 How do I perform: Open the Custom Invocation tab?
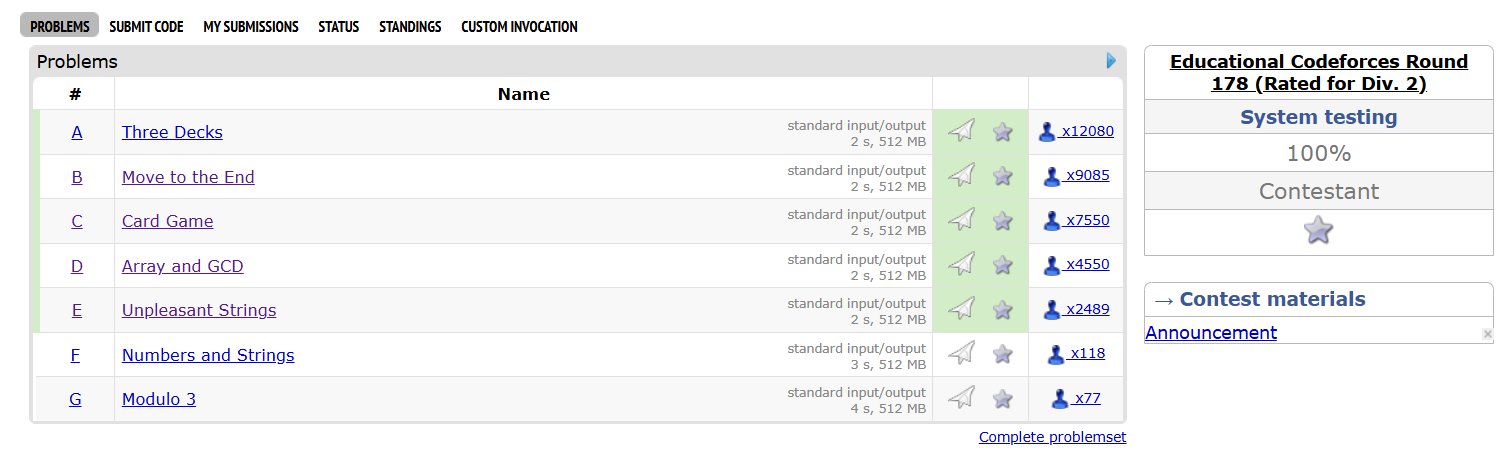(519, 27)
